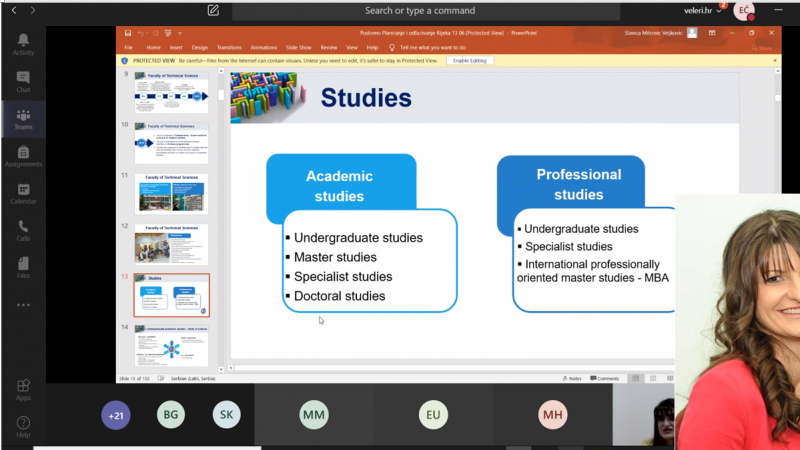Click the search or type a command box
Image resolution: width=800 pixels, height=450 pixels.
pyautogui.click(x=420, y=10)
